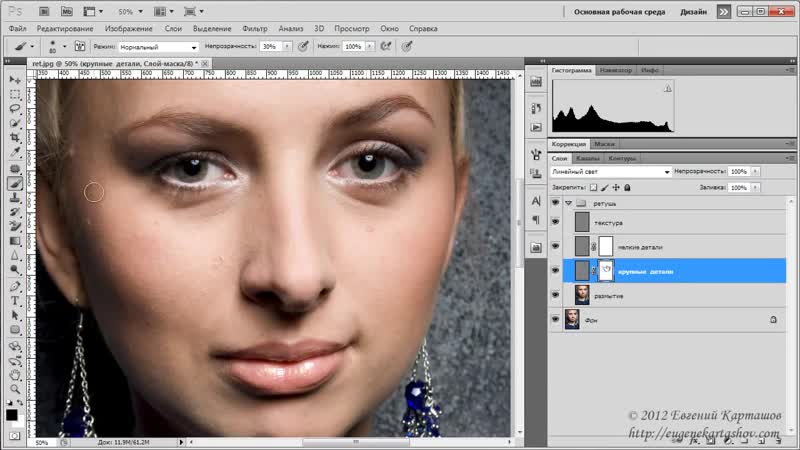Select the Horizontal Type tool
800x450 pixels.
point(15,301)
